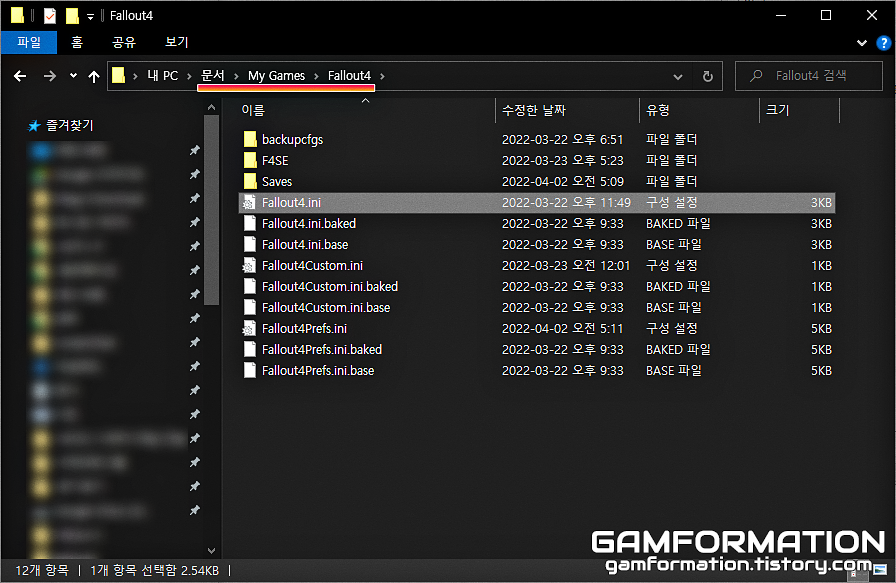Open the recent locations dropdown arrow

73,75
